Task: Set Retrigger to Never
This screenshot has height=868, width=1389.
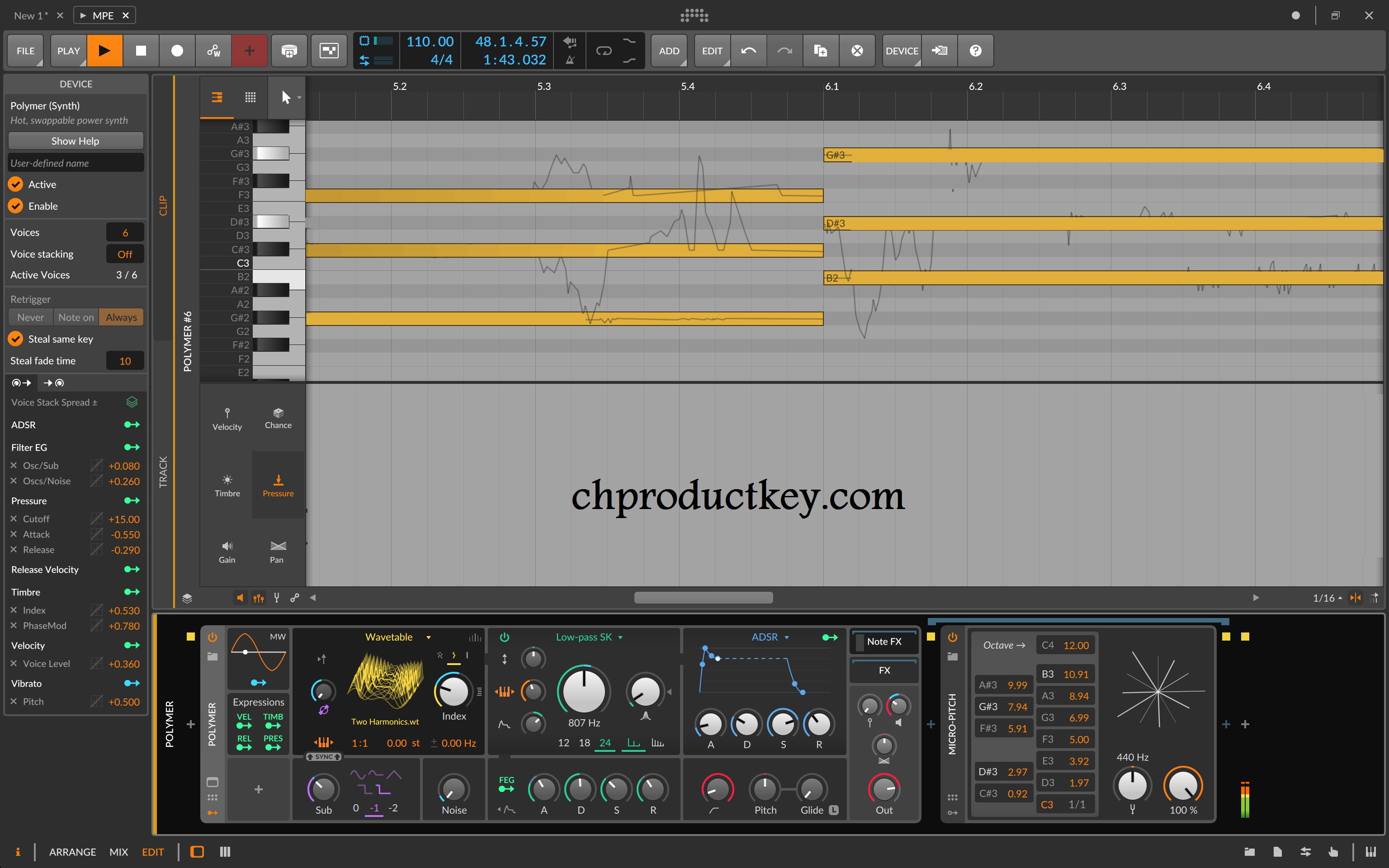Action: click(x=30, y=317)
